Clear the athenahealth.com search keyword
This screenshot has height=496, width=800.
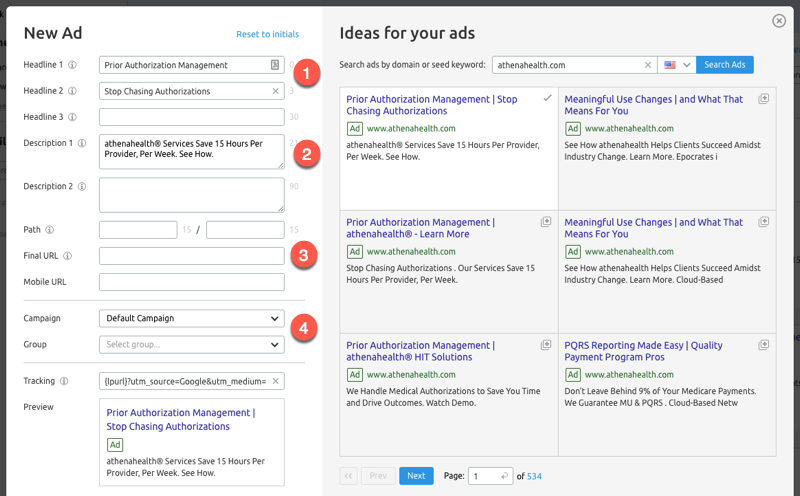coord(647,65)
